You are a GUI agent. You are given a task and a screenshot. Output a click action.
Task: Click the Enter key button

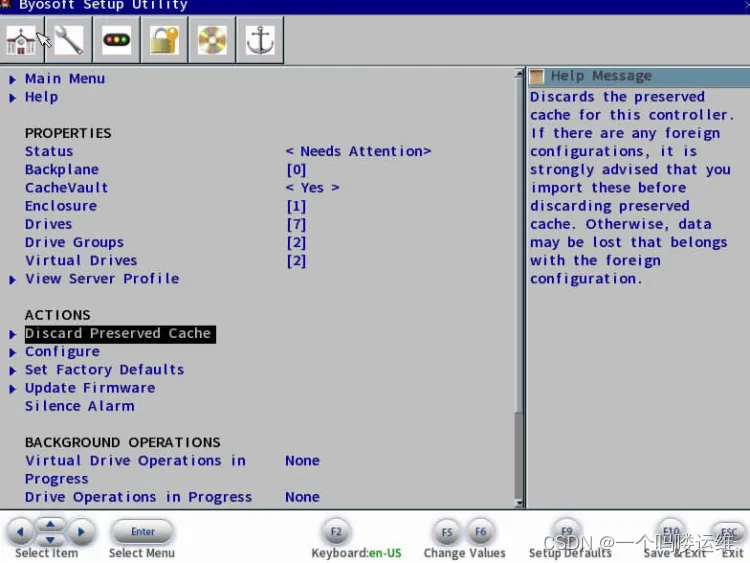pyautogui.click(x=142, y=531)
